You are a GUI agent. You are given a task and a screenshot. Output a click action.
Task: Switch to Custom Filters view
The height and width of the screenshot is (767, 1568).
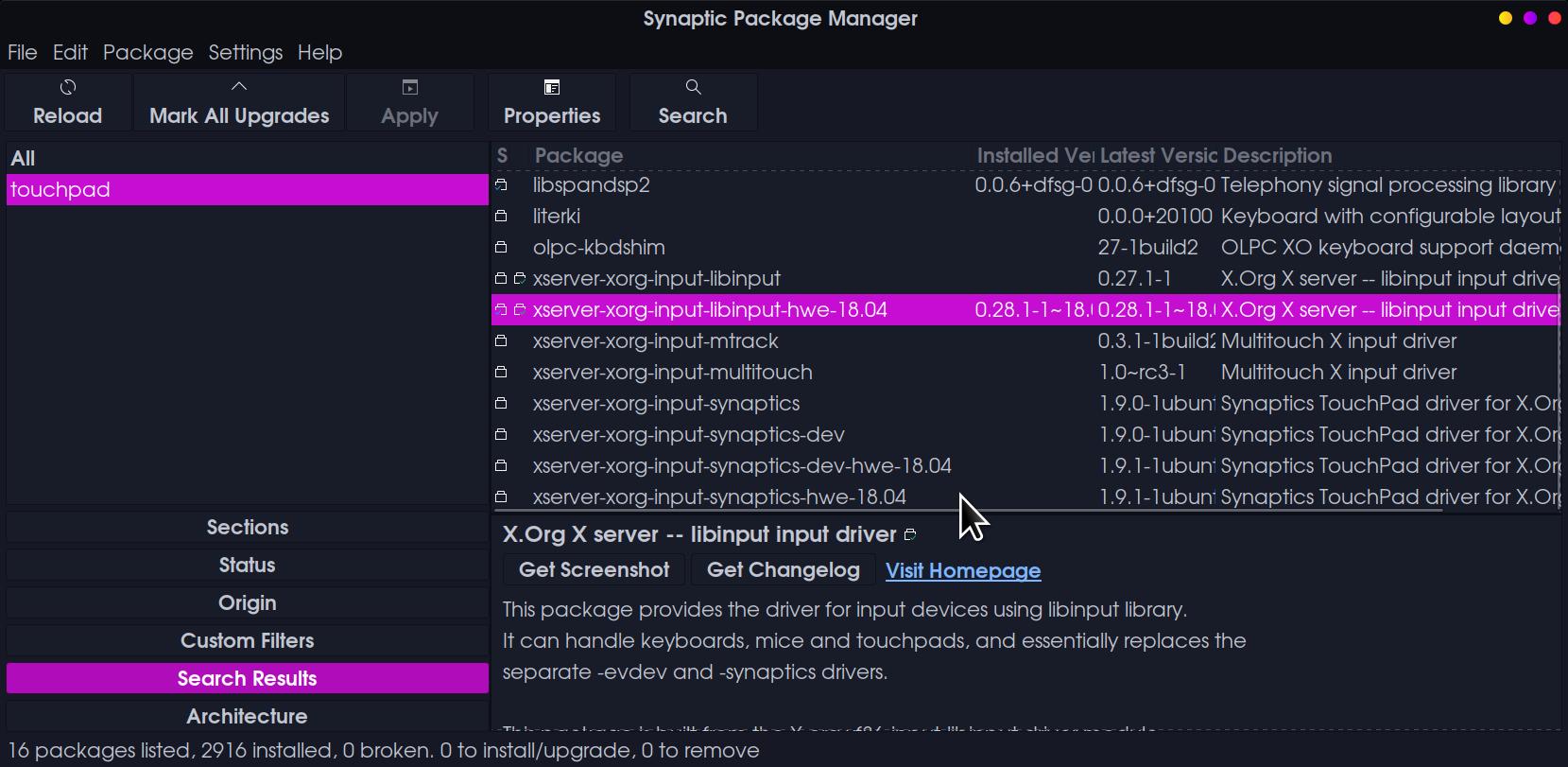click(248, 640)
